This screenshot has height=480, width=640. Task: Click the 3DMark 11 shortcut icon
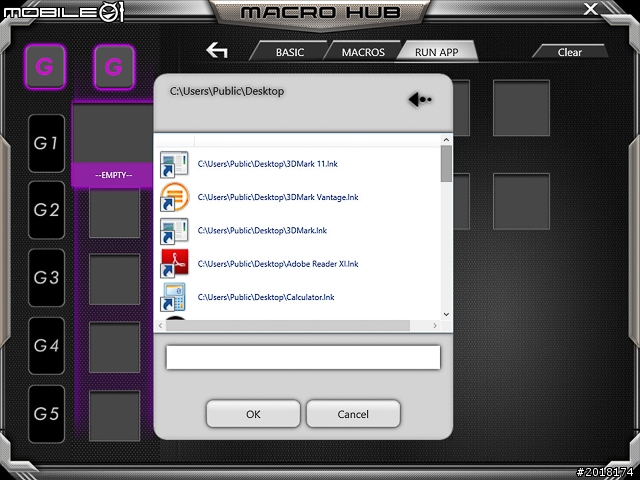pos(174,164)
